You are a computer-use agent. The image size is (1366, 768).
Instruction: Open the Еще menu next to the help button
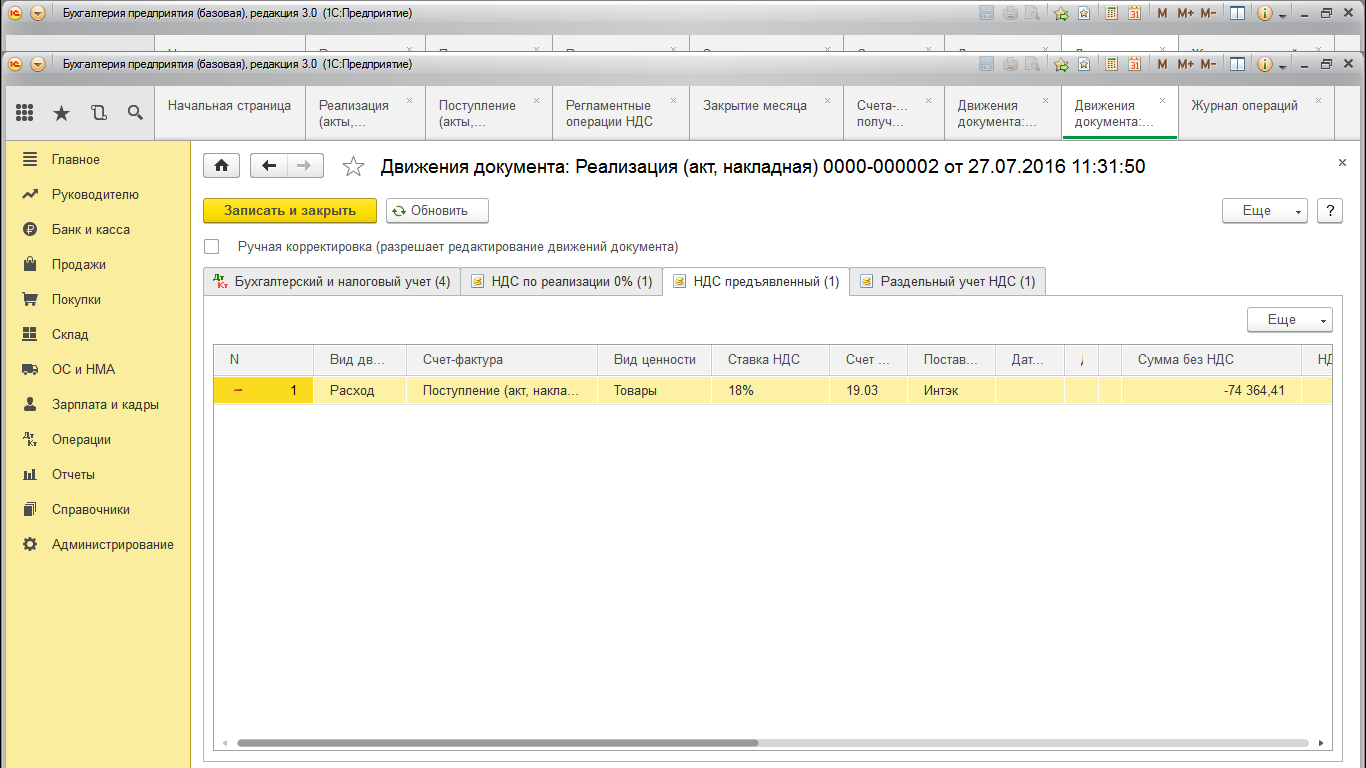[1264, 210]
